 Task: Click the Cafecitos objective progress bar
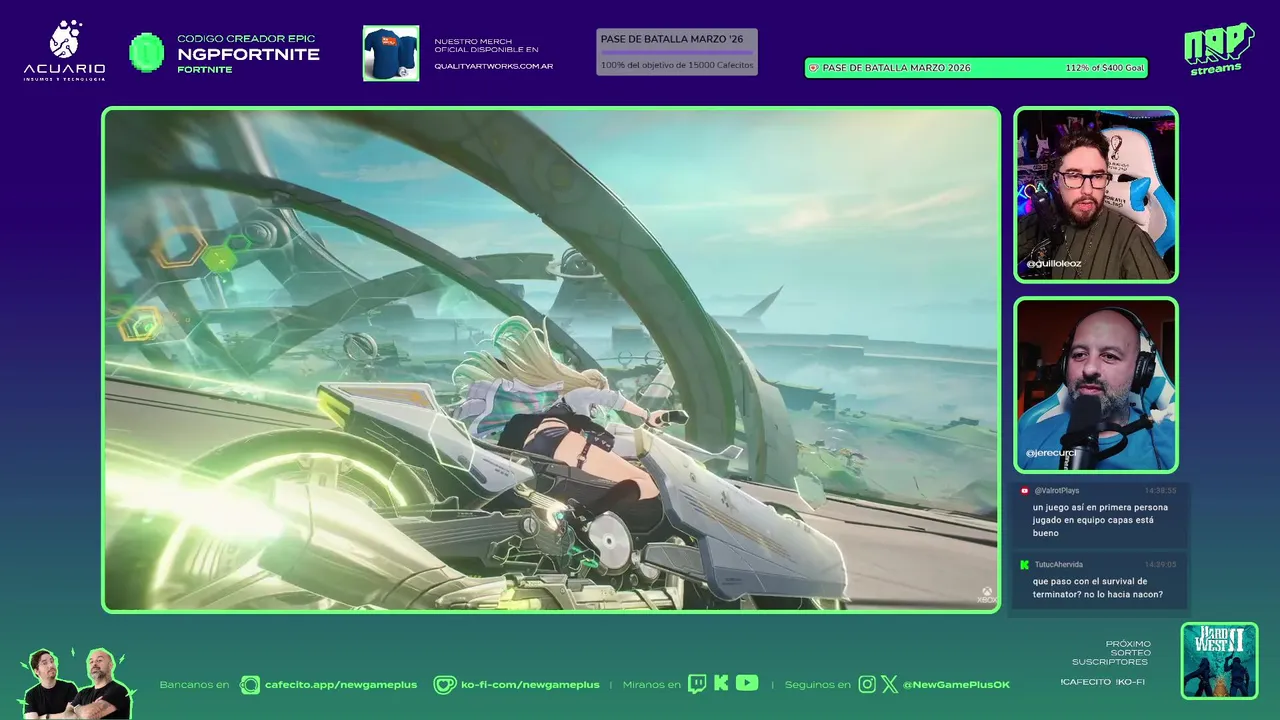[x=676, y=53]
